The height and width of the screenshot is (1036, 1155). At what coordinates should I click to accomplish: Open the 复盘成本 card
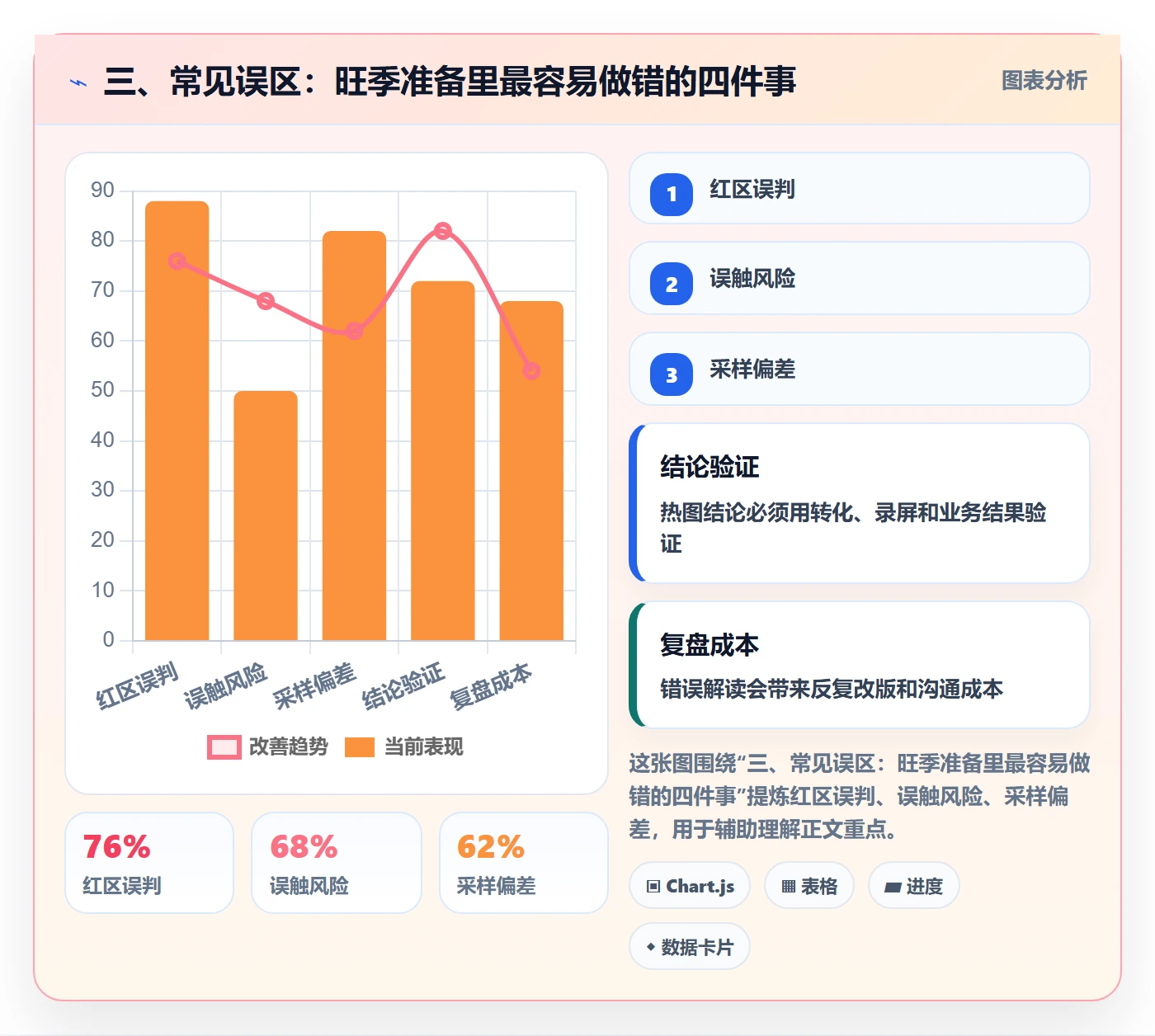tap(860, 665)
